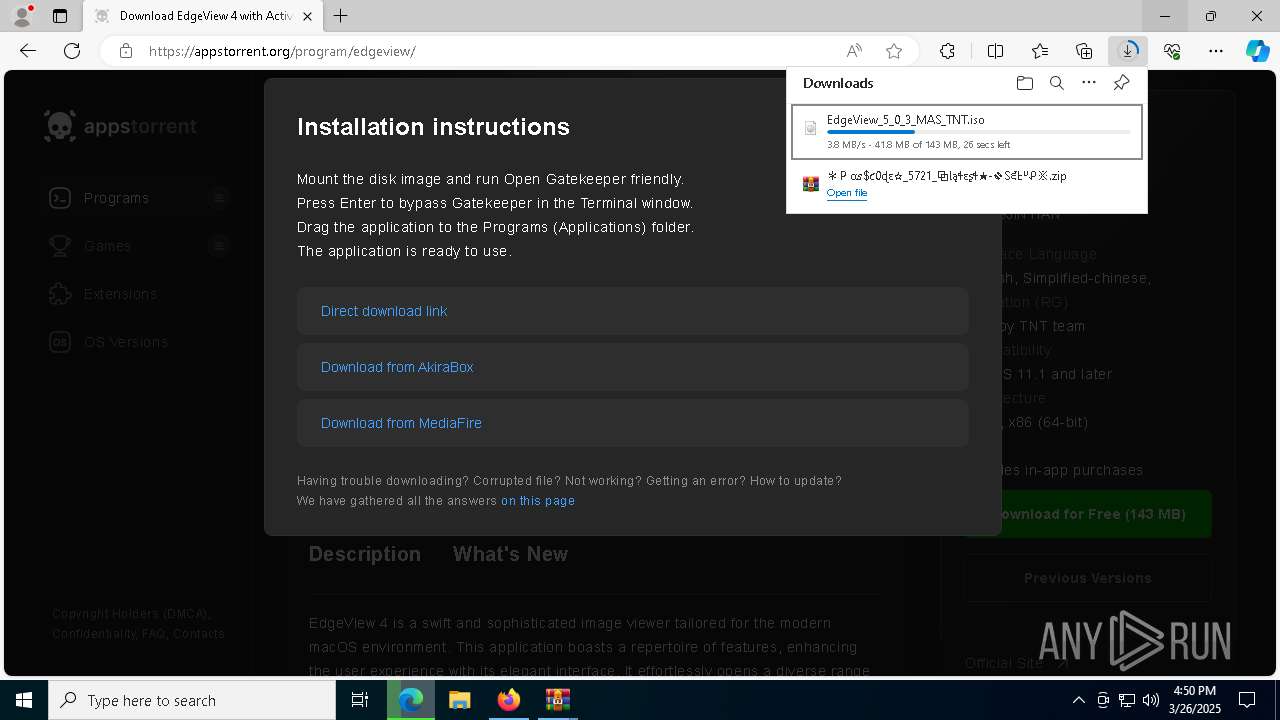Open the tab actions menu icon
The width and height of the screenshot is (1280, 720).
pyautogui.click(x=60, y=16)
